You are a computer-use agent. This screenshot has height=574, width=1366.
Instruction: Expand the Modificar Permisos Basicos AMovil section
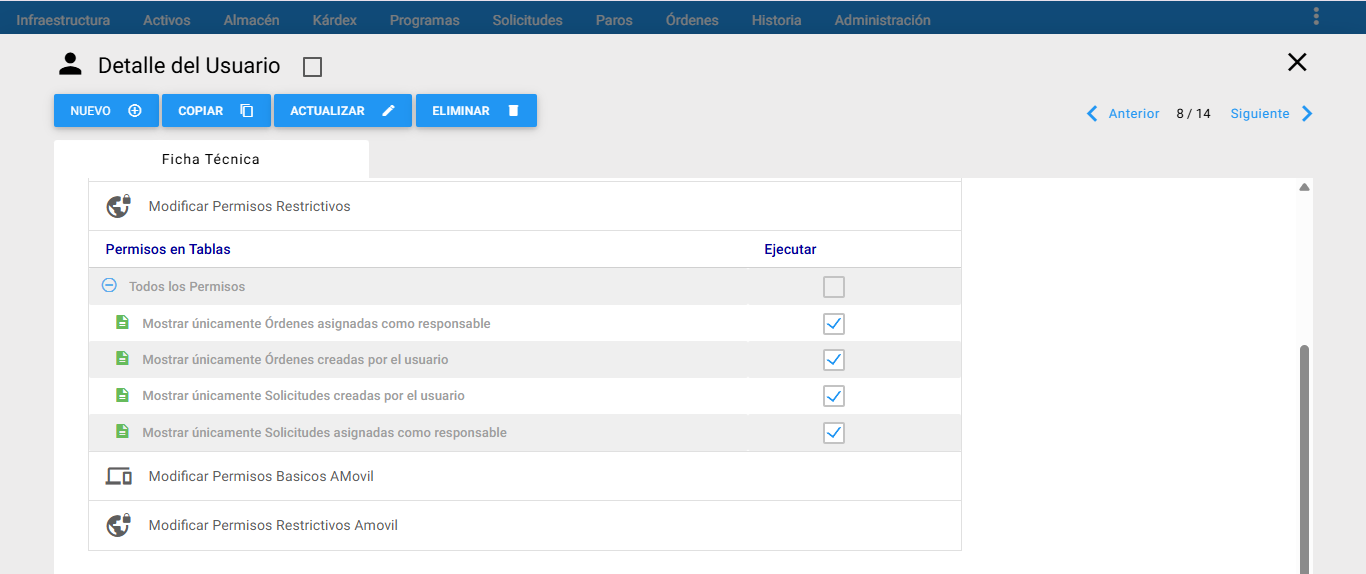(x=525, y=476)
